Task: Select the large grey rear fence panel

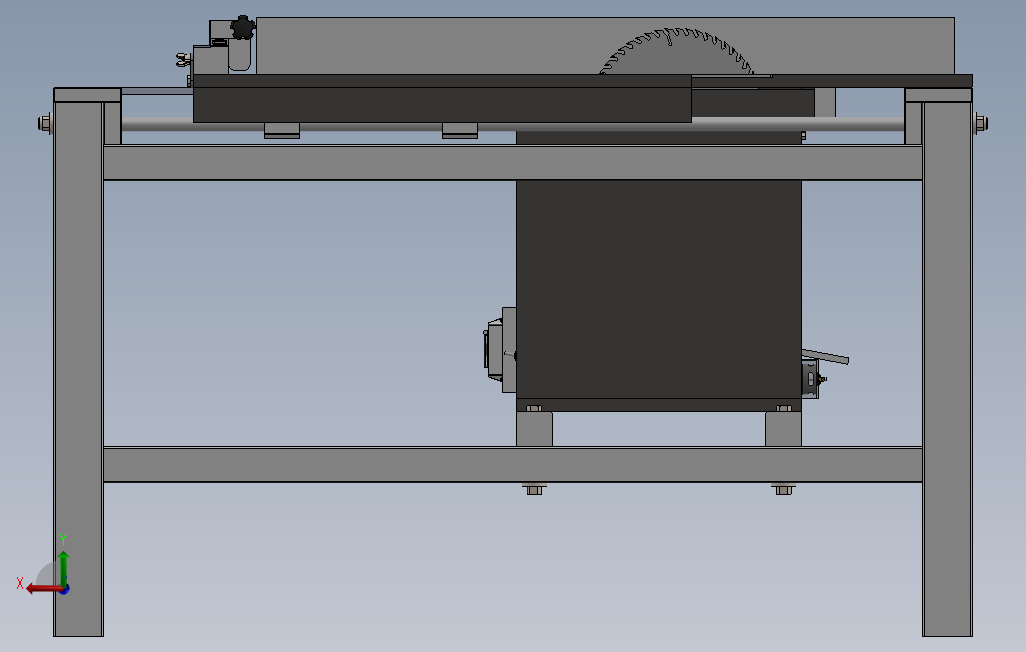Action: point(605,46)
